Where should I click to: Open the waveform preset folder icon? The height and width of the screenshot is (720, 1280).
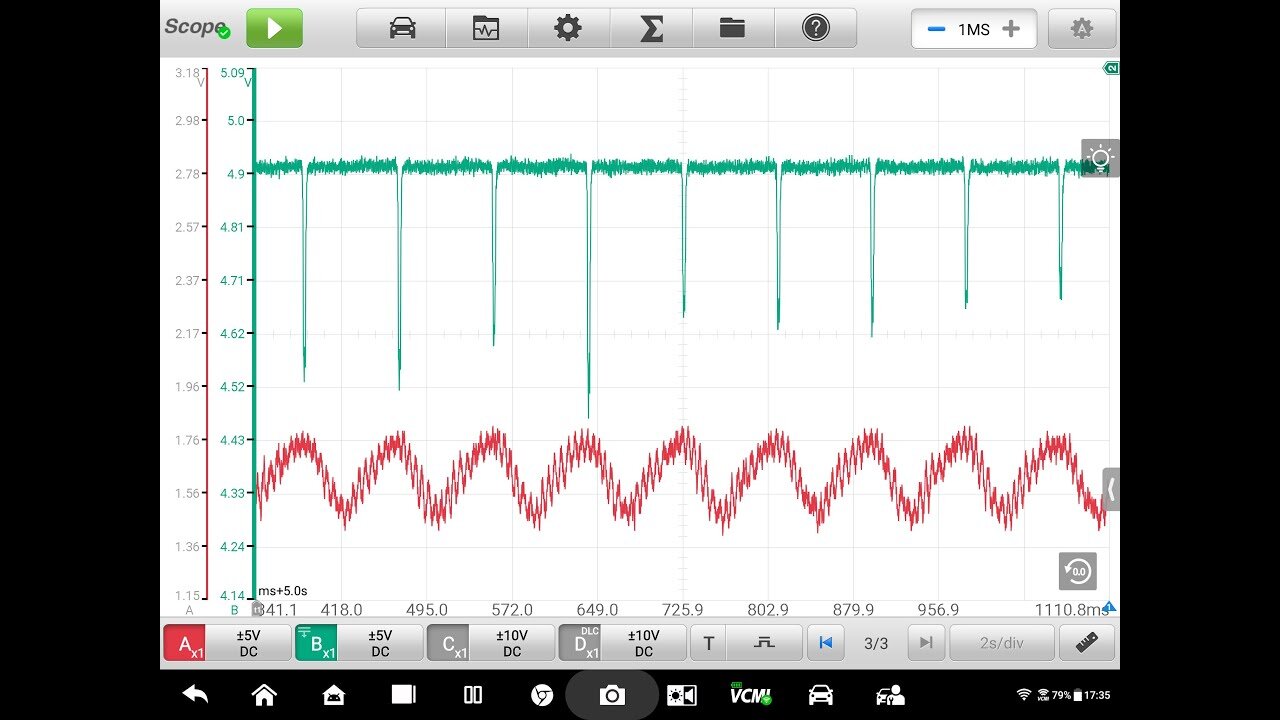click(486, 28)
